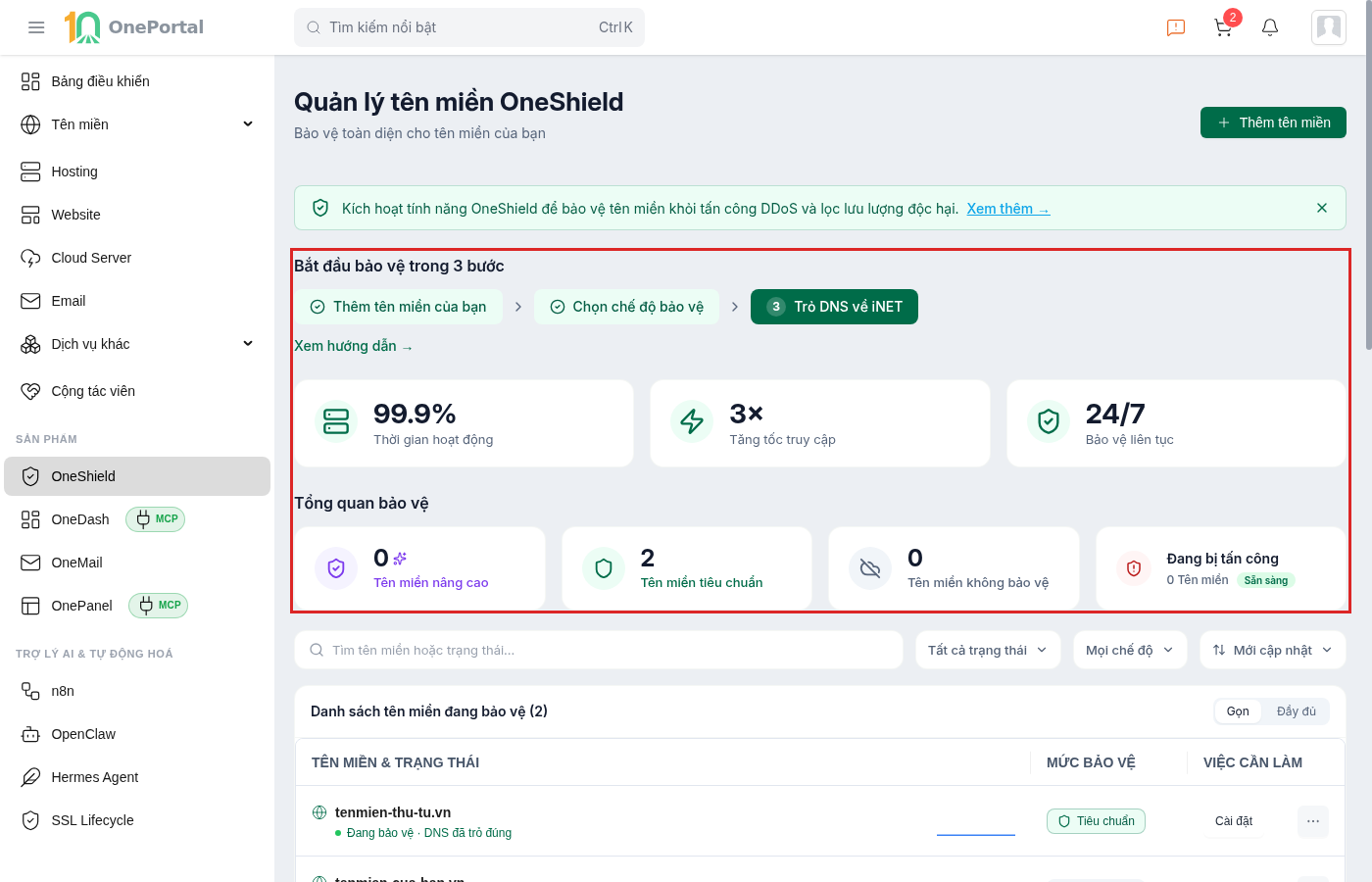Viewport: 1372px width, 882px height.
Task: Open Cộng tác viên in the sidebar
Action: (137, 391)
